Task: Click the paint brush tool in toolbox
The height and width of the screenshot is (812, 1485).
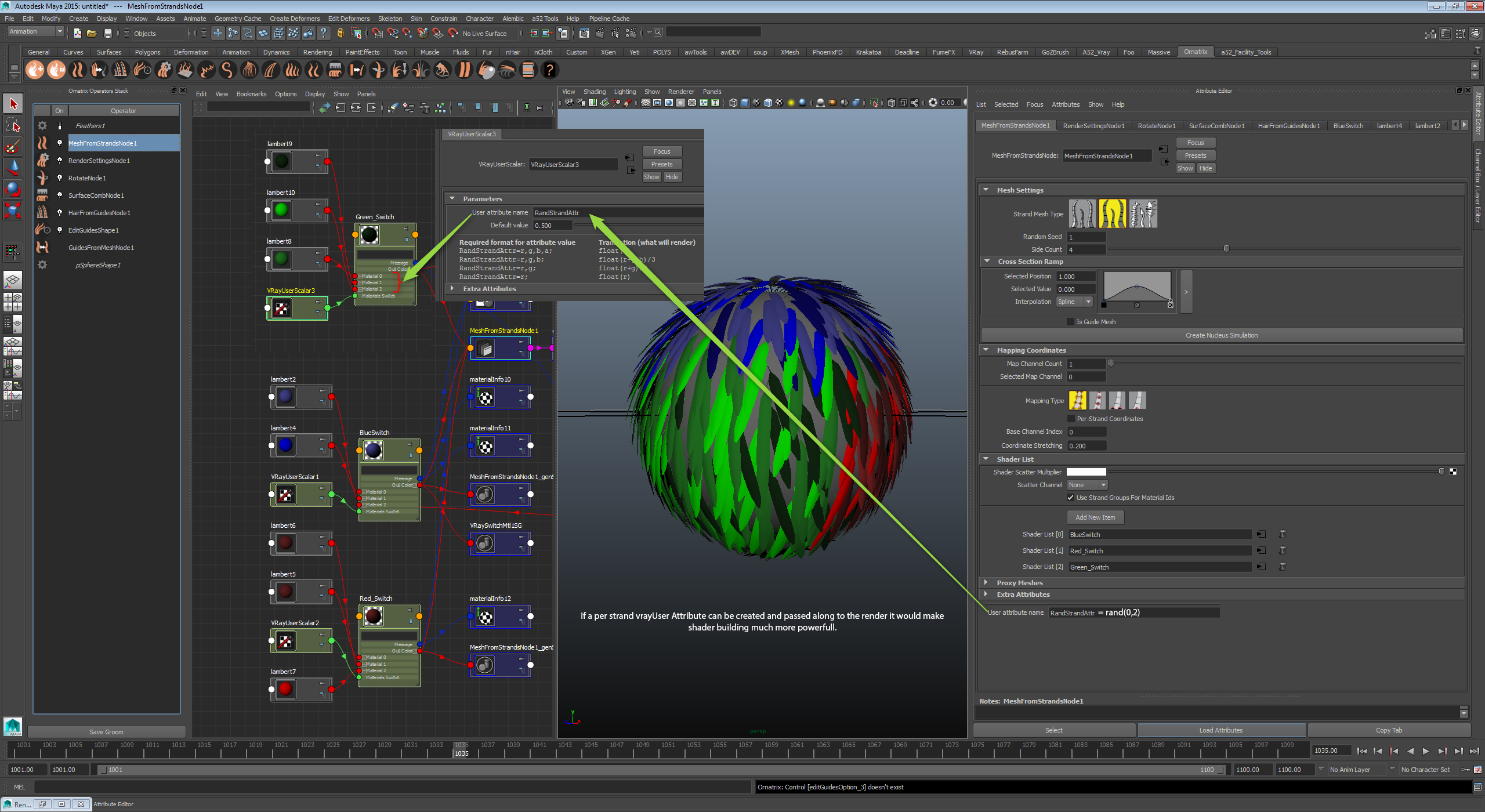Action: pos(12,147)
